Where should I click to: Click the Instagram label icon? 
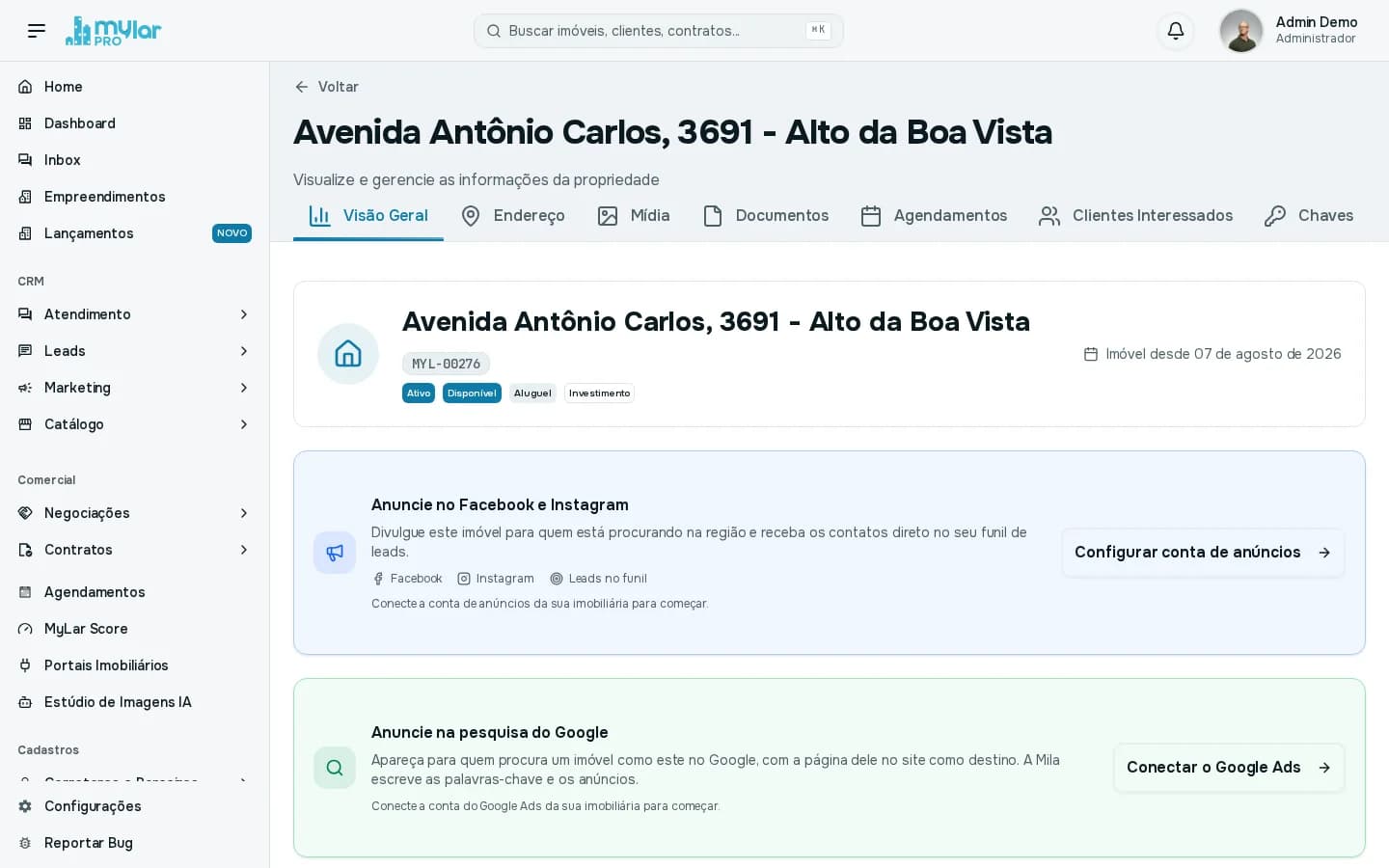[464, 579]
